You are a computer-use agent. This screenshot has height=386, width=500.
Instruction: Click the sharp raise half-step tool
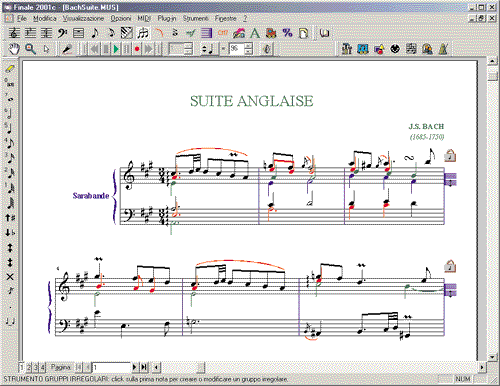pyautogui.click(x=10, y=218)
